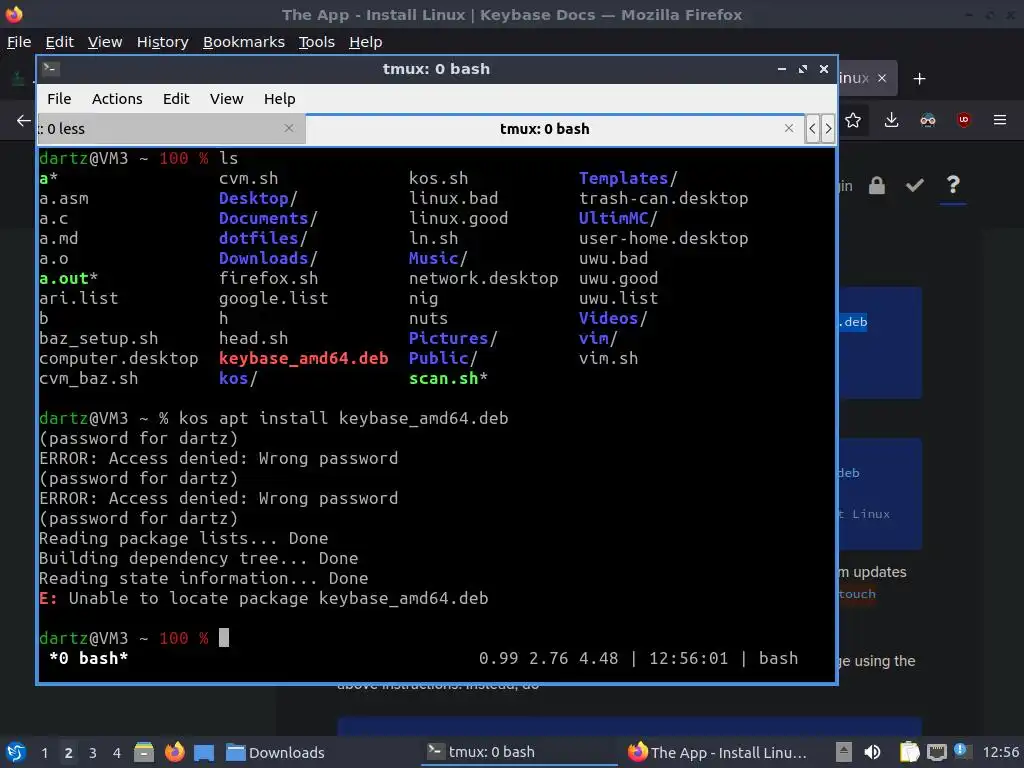Click 'network.desktop' in the ls listing
1024x768 pixels.
483,278
